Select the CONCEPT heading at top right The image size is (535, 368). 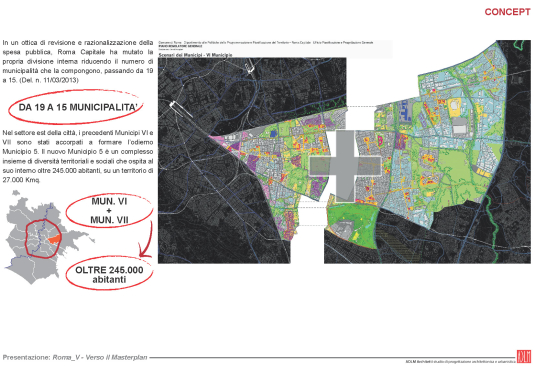point(507,12)
